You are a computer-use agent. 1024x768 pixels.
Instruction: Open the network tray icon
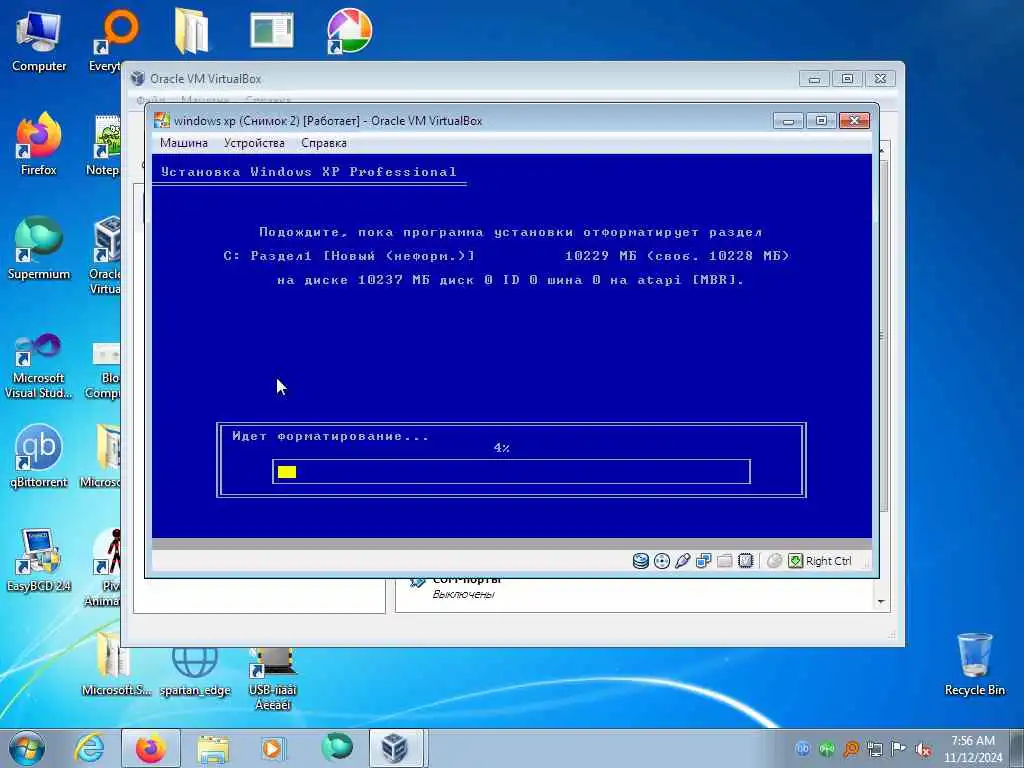point(875,749)
